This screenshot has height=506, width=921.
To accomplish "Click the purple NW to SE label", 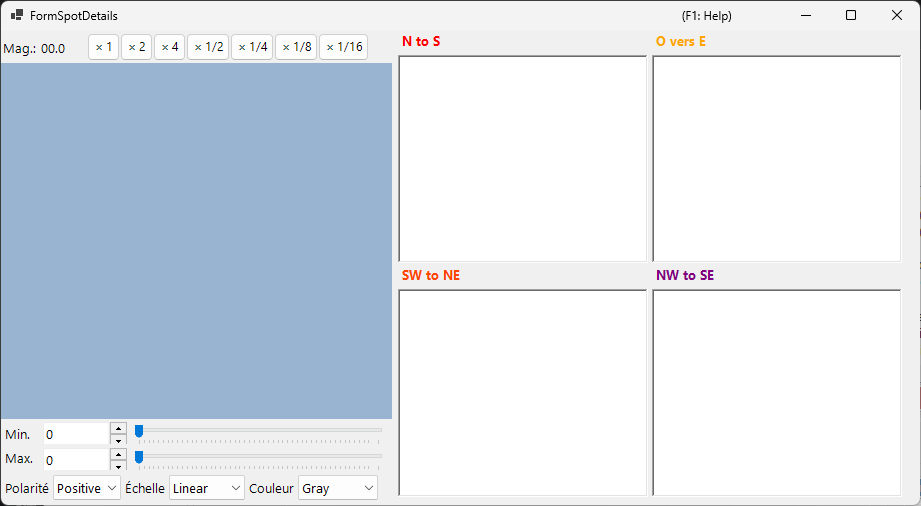I will pos(685,275).
